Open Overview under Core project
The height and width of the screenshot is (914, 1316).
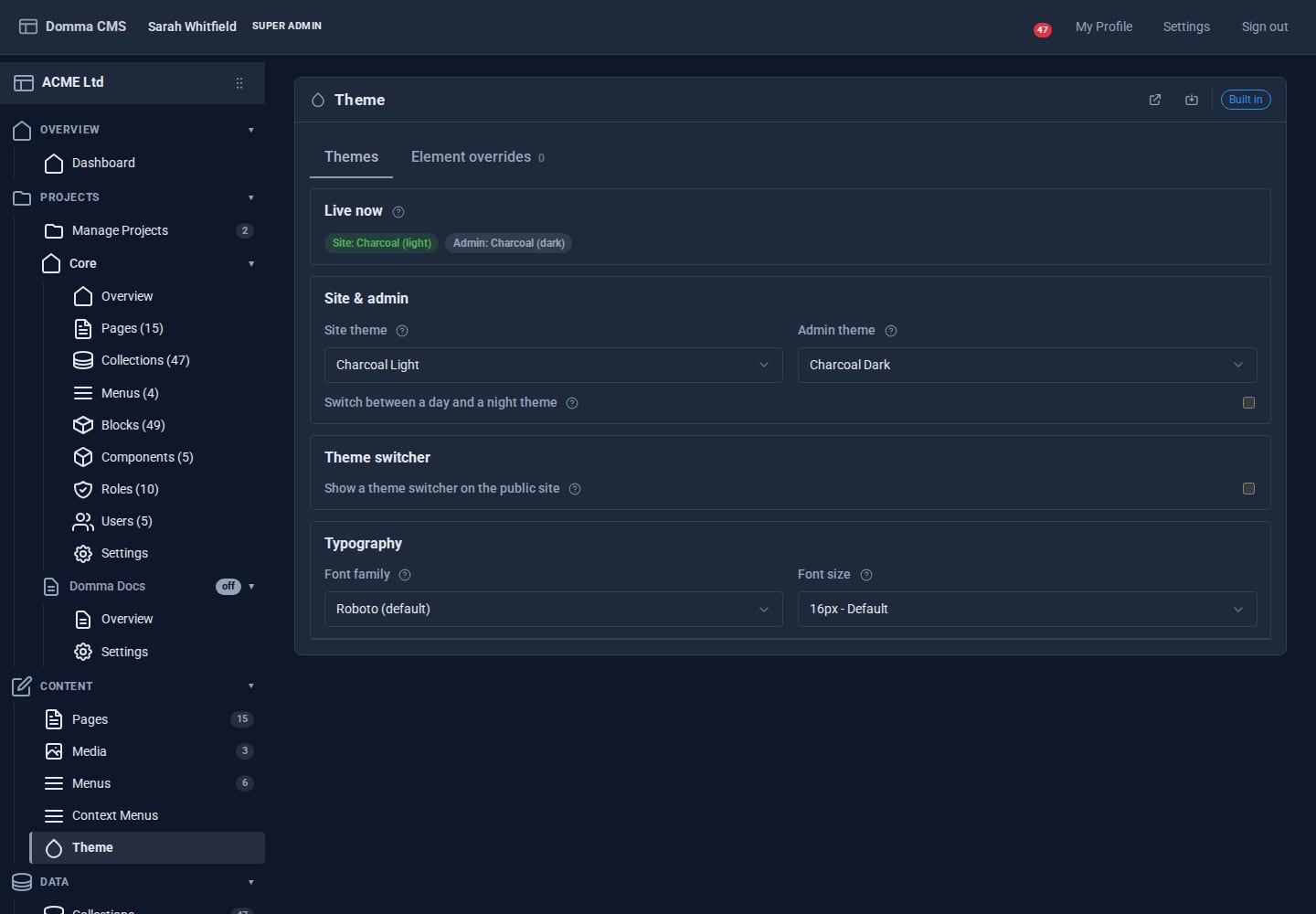[127, 297]
